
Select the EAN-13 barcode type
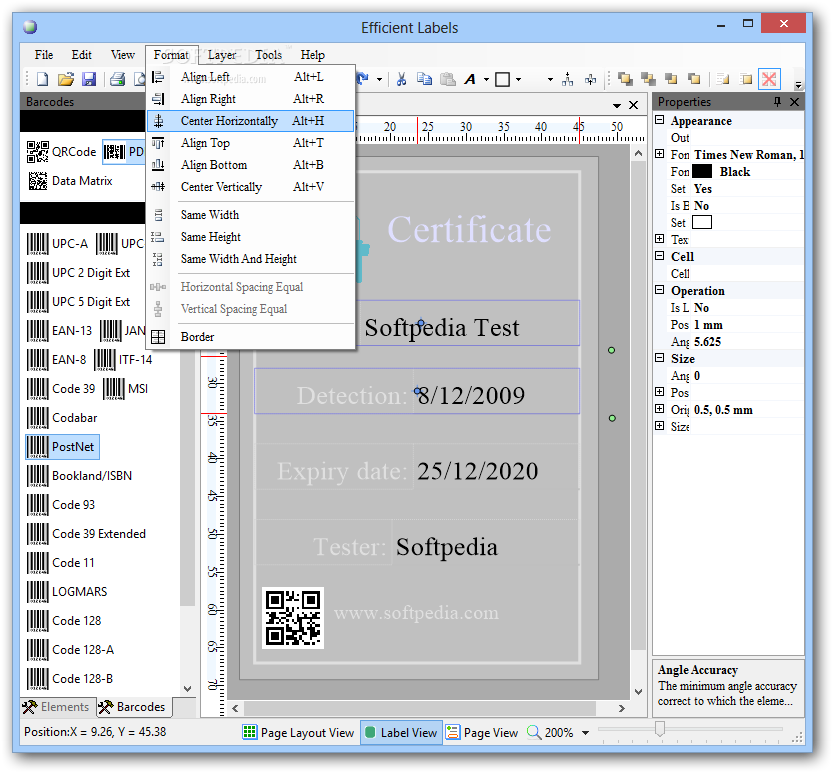pos(60,331)
